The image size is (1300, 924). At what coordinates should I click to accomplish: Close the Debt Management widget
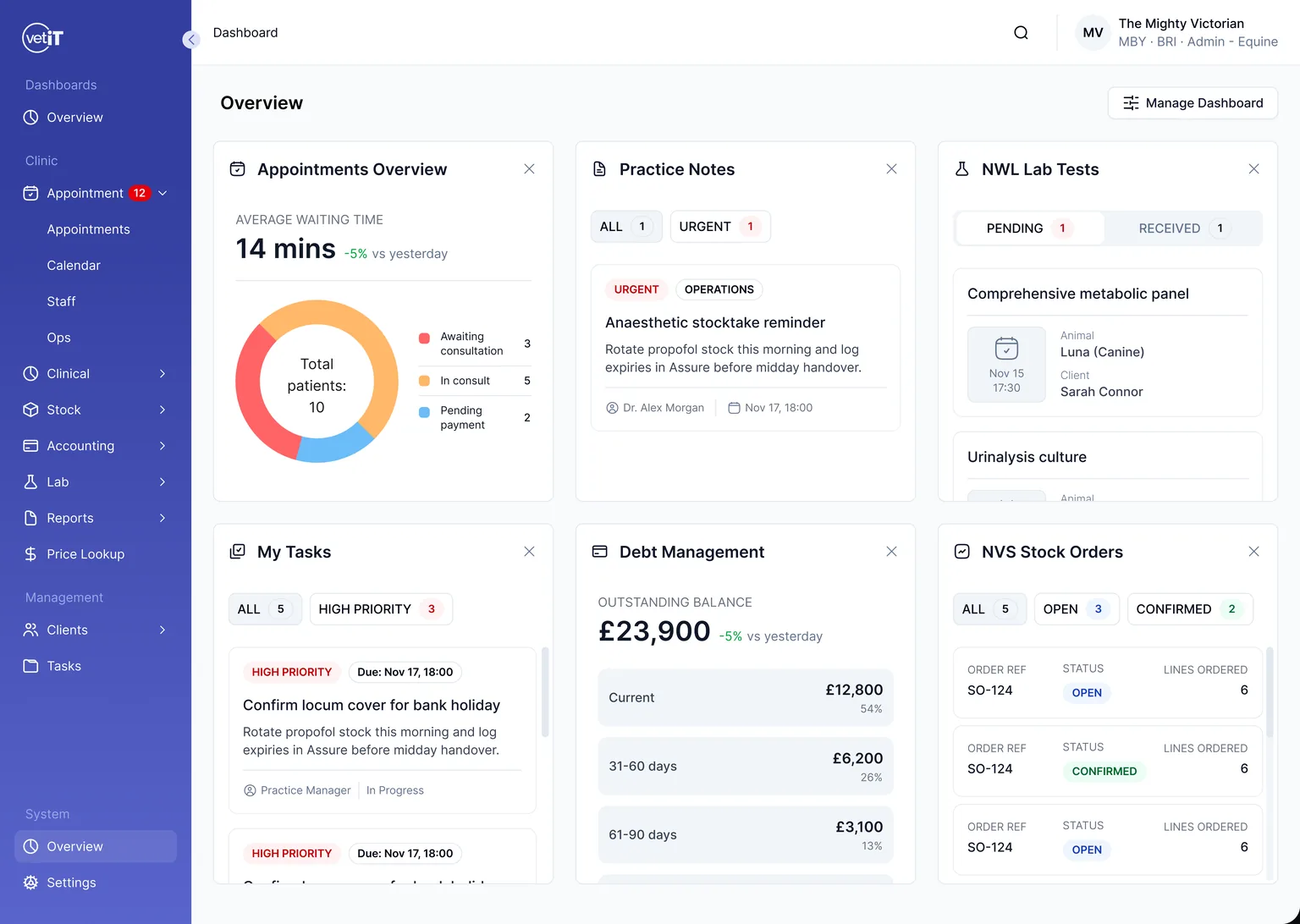point(891,552)
